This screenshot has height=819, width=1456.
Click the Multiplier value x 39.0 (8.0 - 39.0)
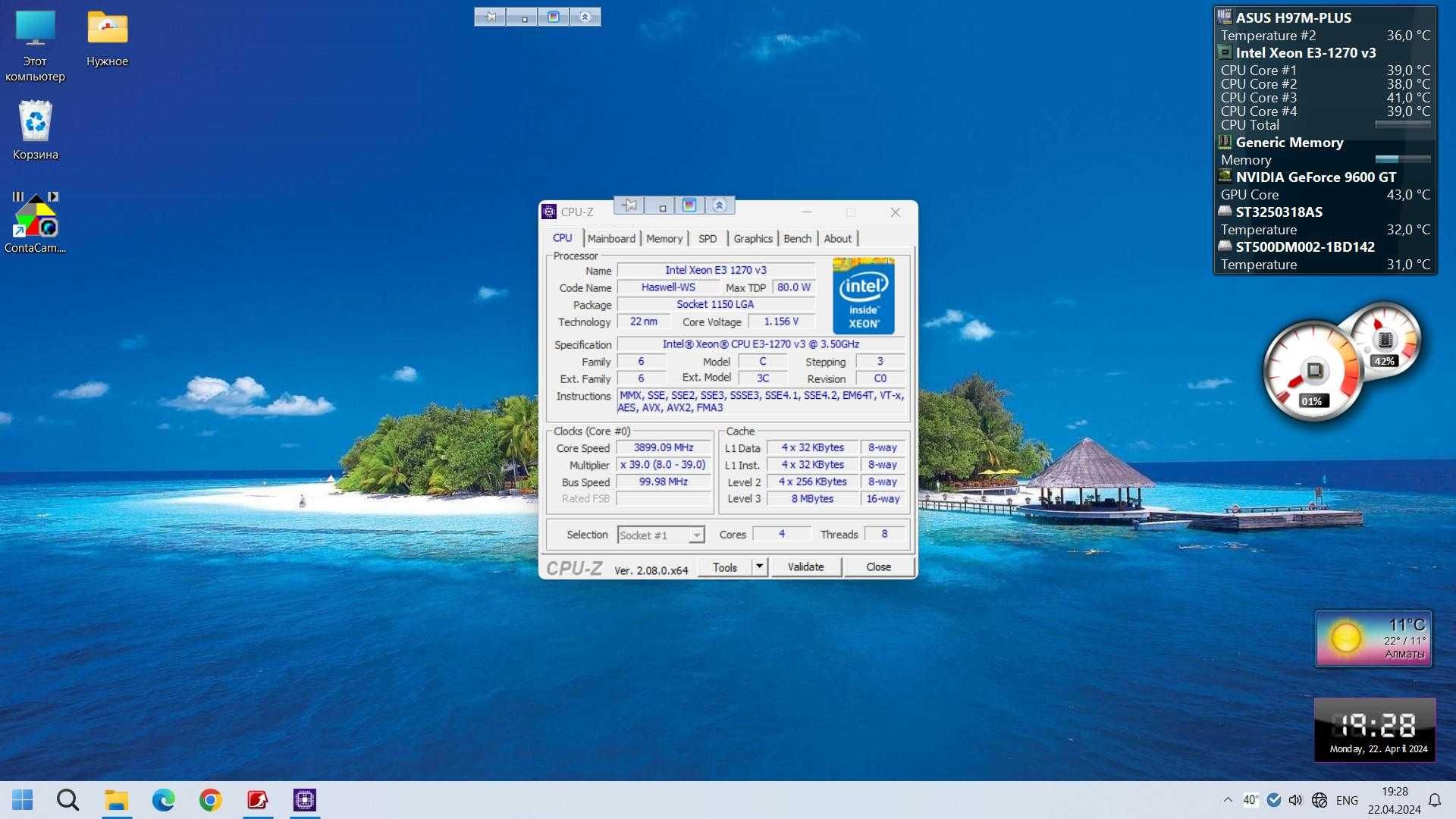[x=664, y=465]
